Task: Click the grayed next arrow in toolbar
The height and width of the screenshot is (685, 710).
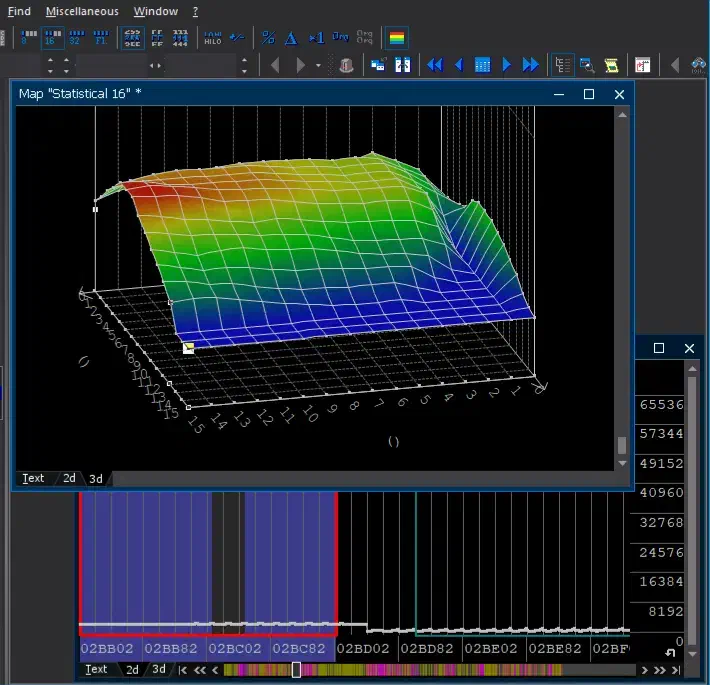Action: pos(300,65)
